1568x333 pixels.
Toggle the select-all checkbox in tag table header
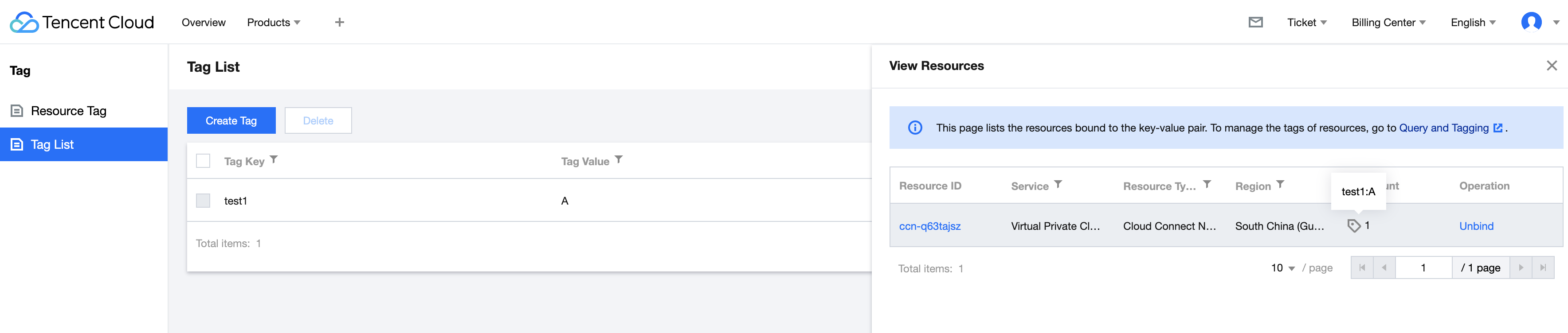[x=203, y=161]
